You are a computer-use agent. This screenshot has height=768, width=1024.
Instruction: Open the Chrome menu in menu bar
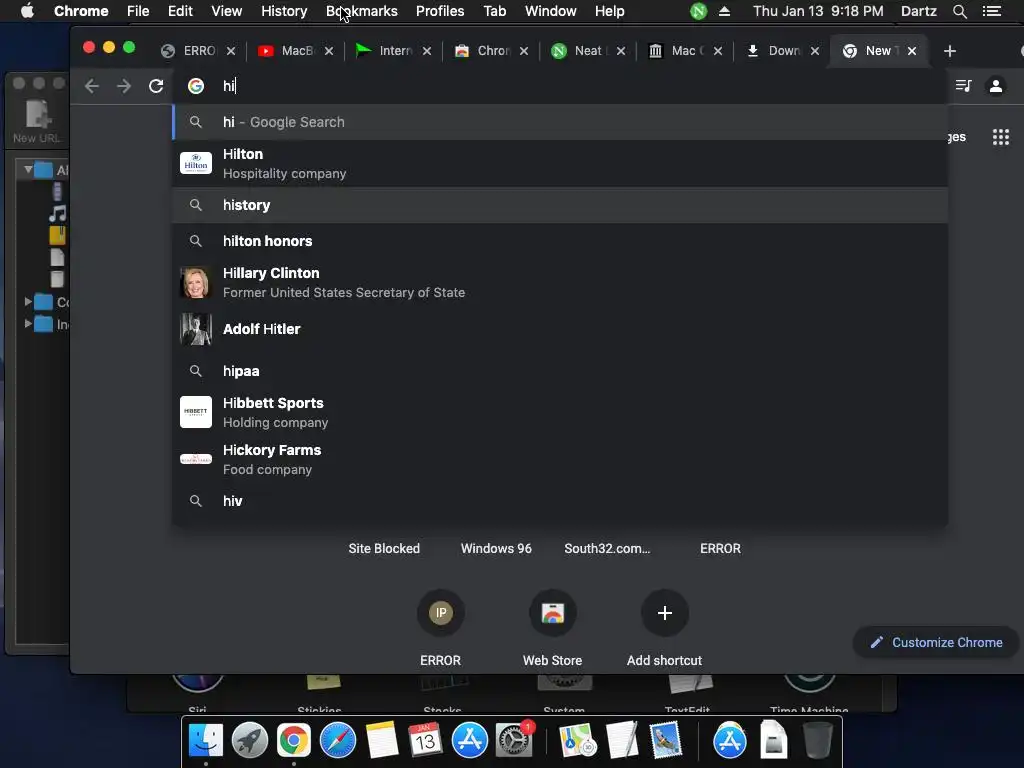[81, 11]
